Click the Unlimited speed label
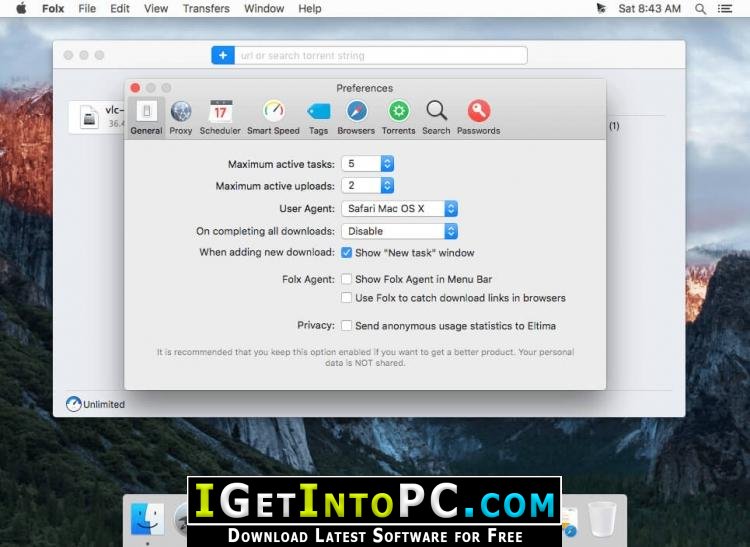This screenshot has height=547, width=750. tap(104, 404)
